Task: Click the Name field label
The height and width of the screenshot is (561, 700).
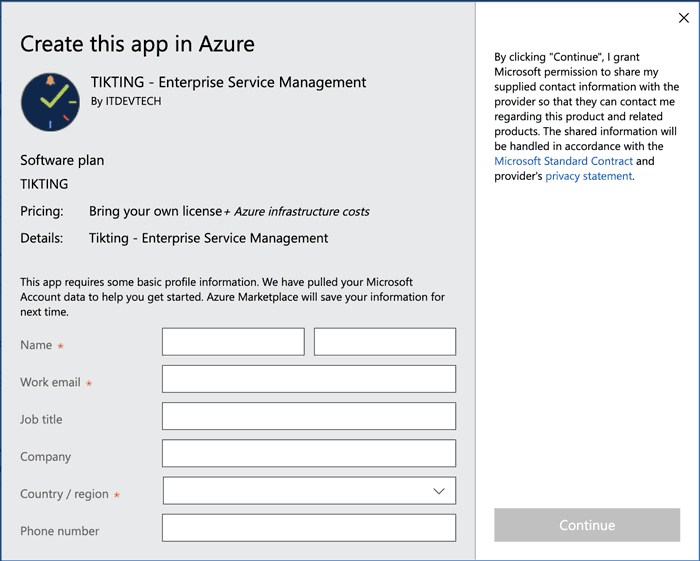Action: (36, 345)
